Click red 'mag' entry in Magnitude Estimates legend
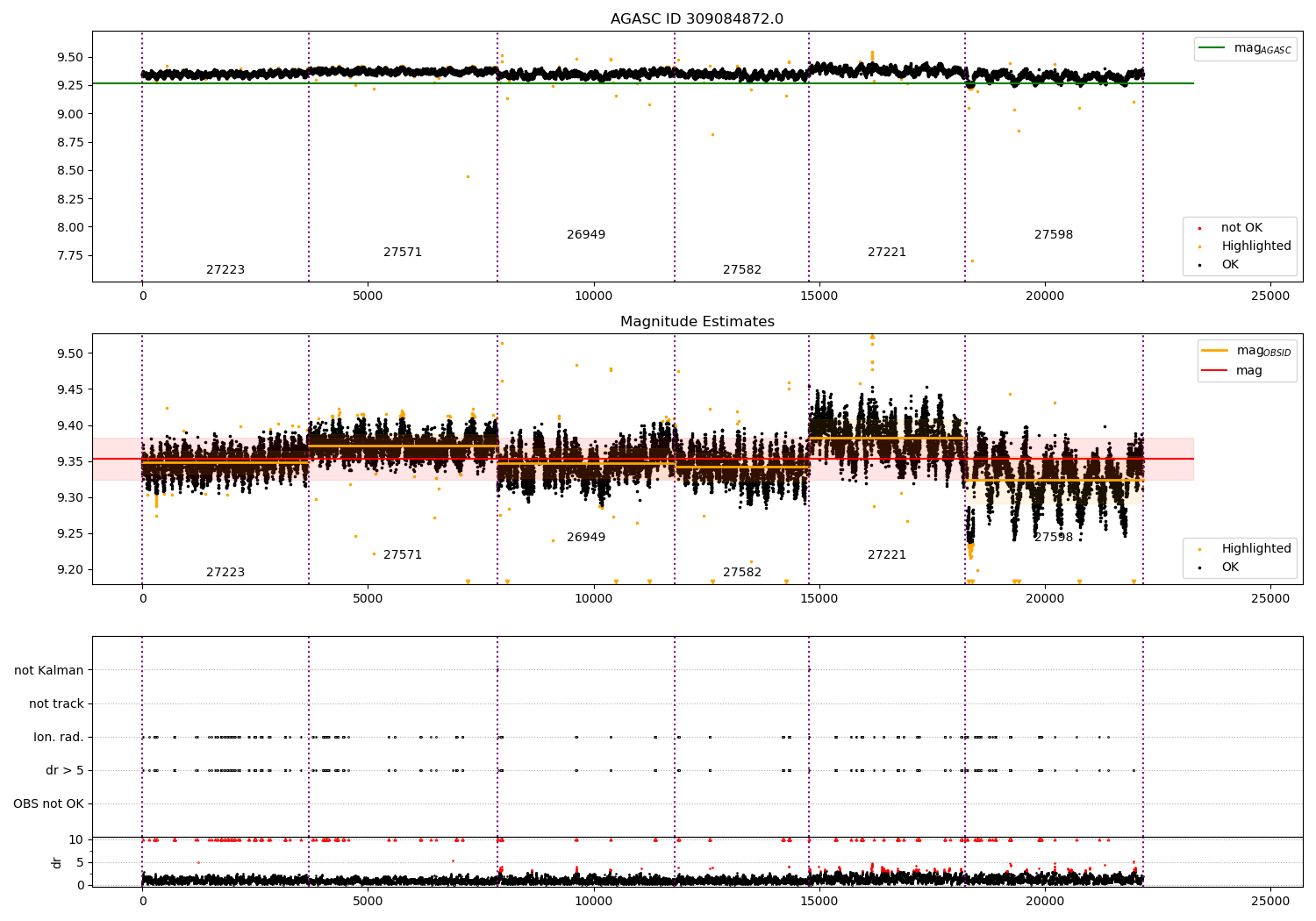Image resolution: width=1316 pixels, height=921 pixels. [x=1233, y=371]
